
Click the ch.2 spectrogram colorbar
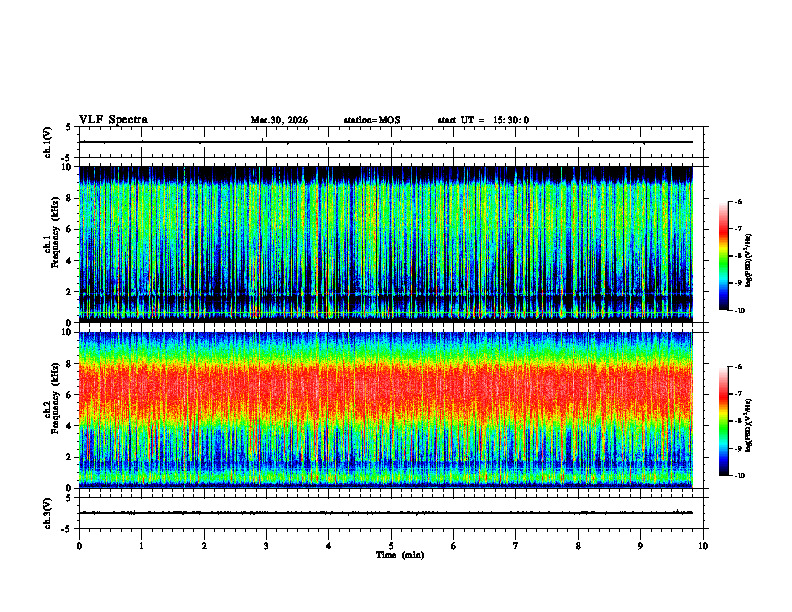[x=723, y=421]
